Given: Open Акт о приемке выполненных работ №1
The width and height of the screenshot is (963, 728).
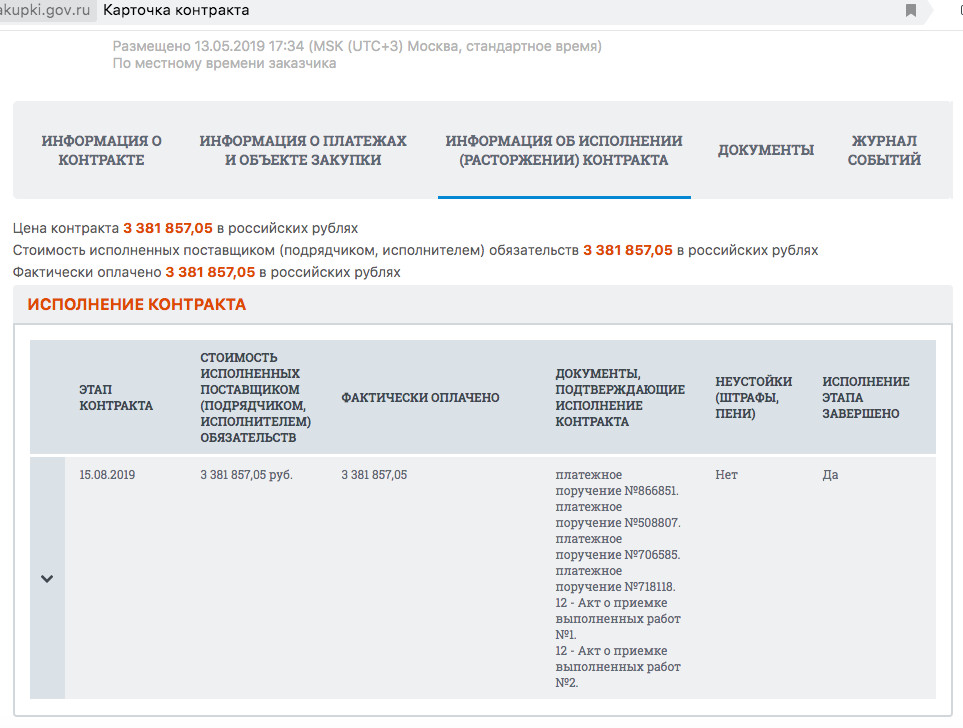Looking at the screenshot, I should [617, 618].
